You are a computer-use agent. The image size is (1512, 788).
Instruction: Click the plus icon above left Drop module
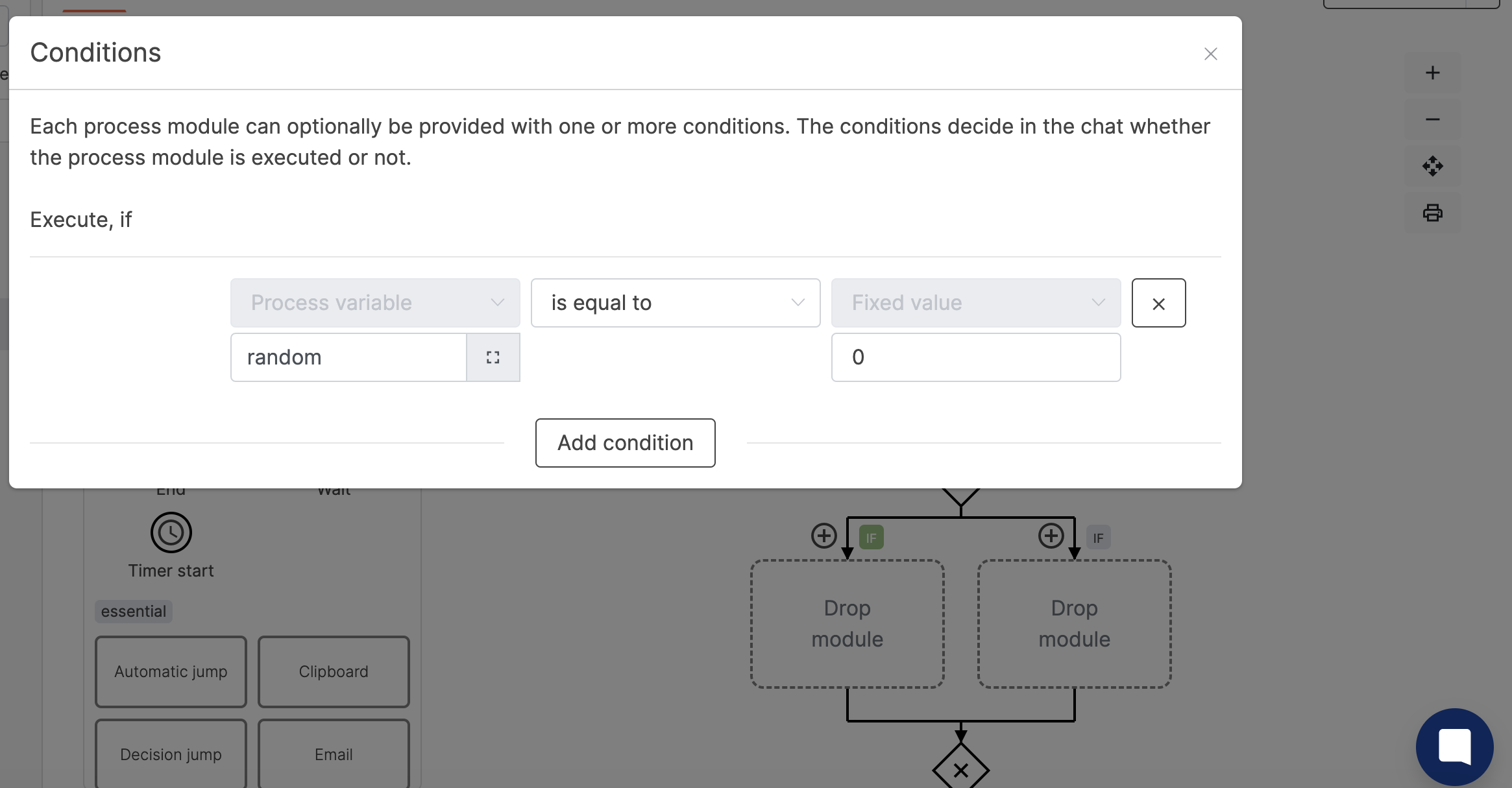click(823, 536)
